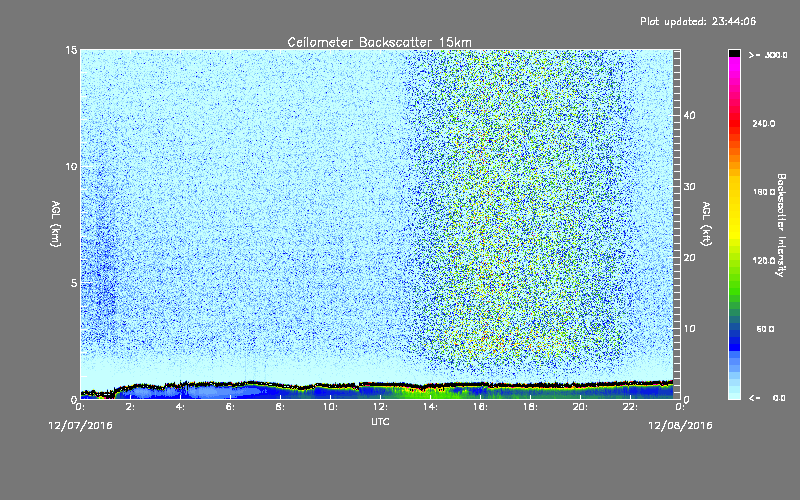The height and width of the screenshot is (500, 800).
Task: Click the '12:' hour tick label
Action: pos(380,407)
